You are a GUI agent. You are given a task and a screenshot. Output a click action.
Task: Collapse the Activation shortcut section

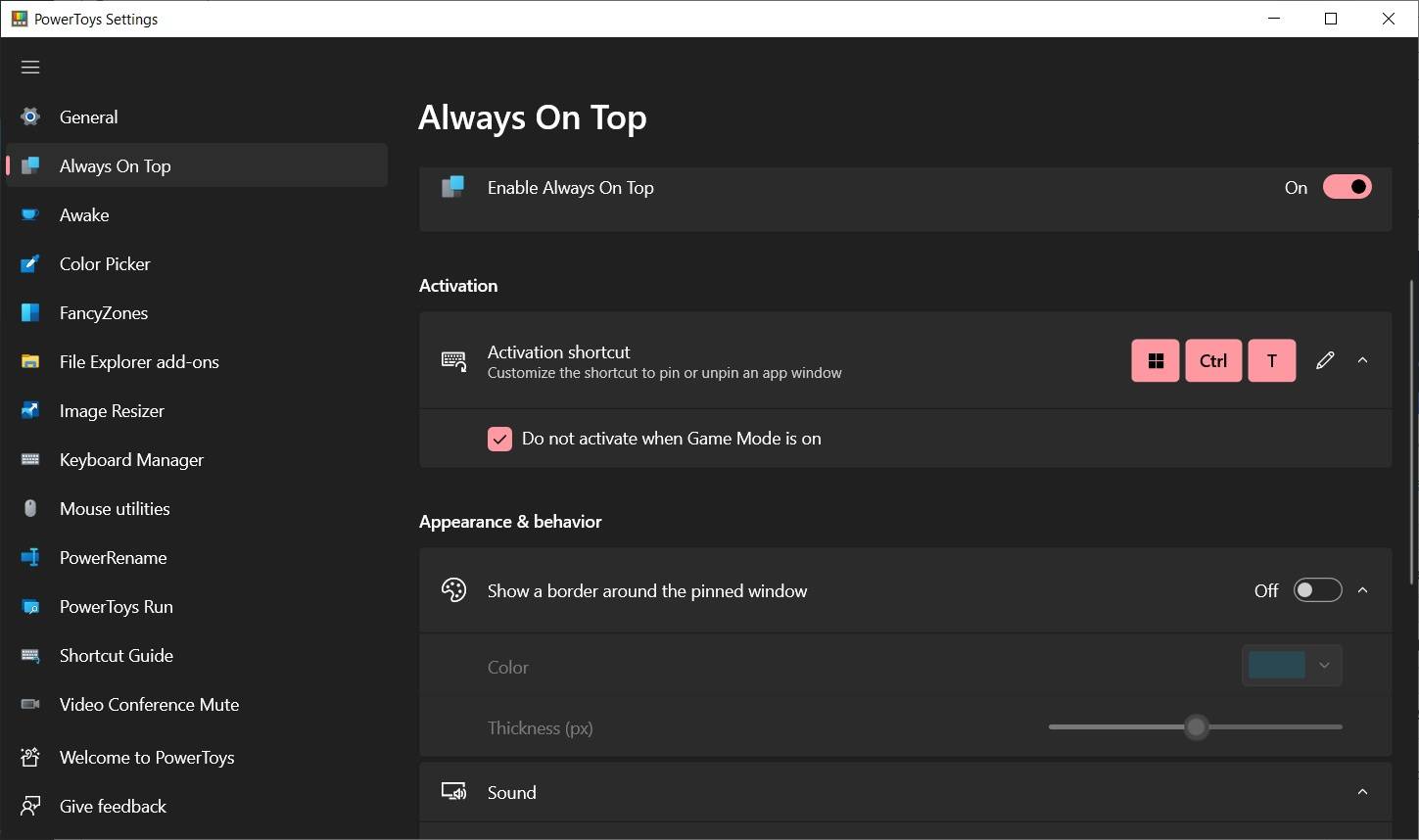[1362, 360]
